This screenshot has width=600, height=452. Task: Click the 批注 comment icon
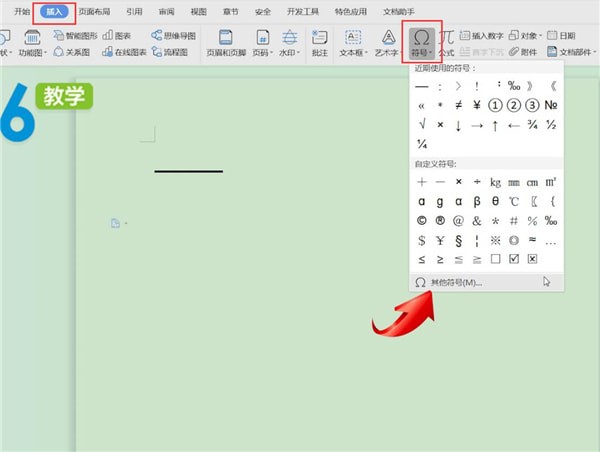tap(319, 41)
